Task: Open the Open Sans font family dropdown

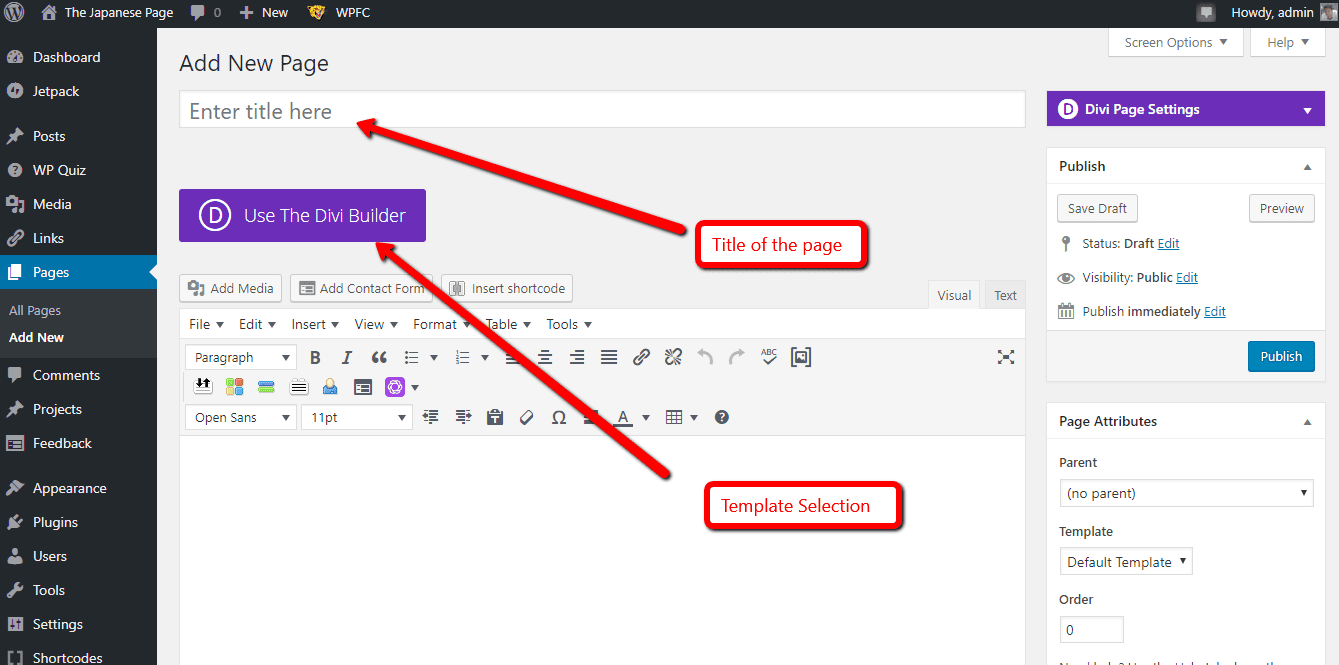Action: pos(241,417)
